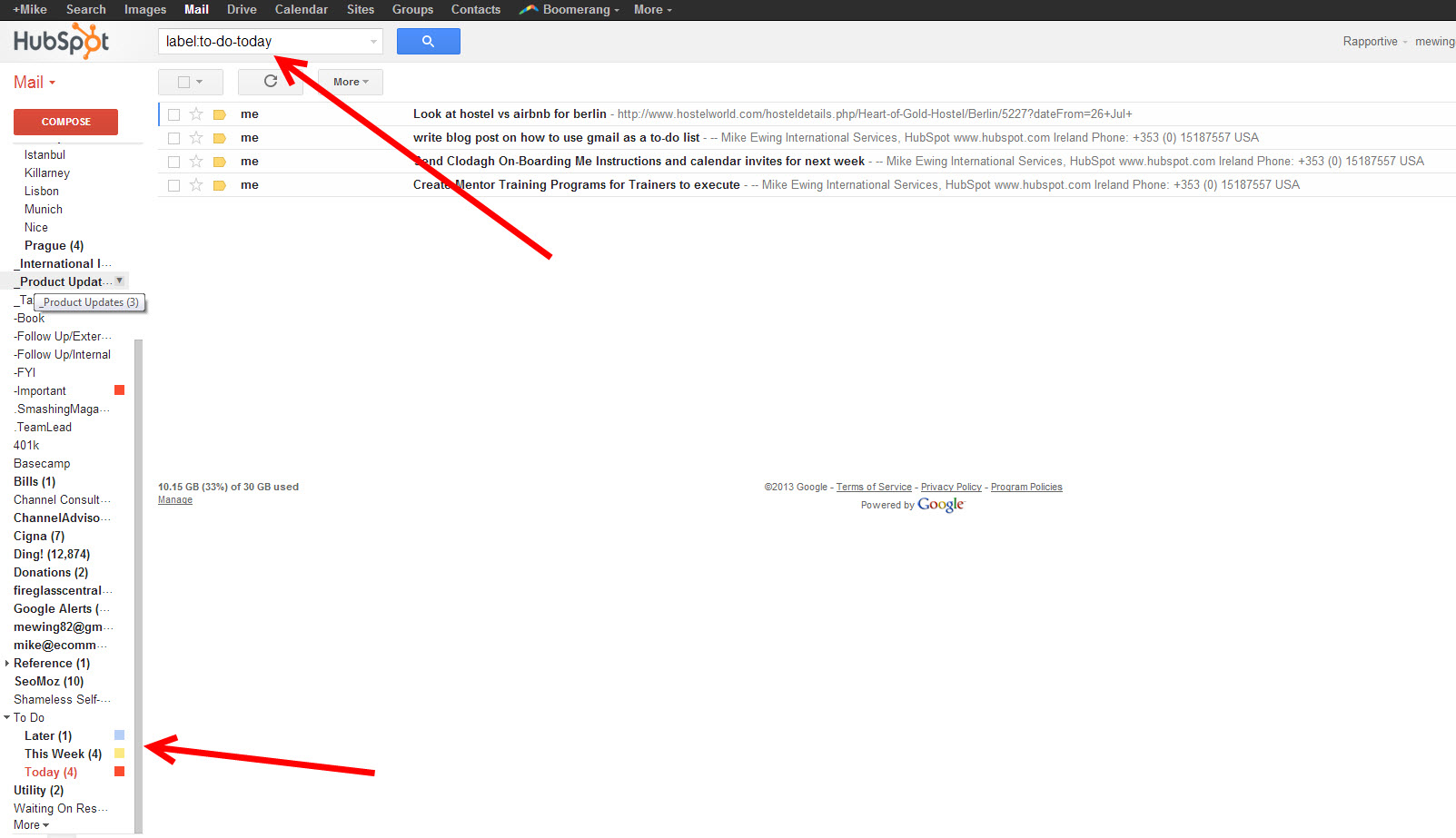The height and width of the screenshot is (838, 1456).
Task: Switch to Calendar in the top bar
Action: pyautogui.click(x=301, y=9)
